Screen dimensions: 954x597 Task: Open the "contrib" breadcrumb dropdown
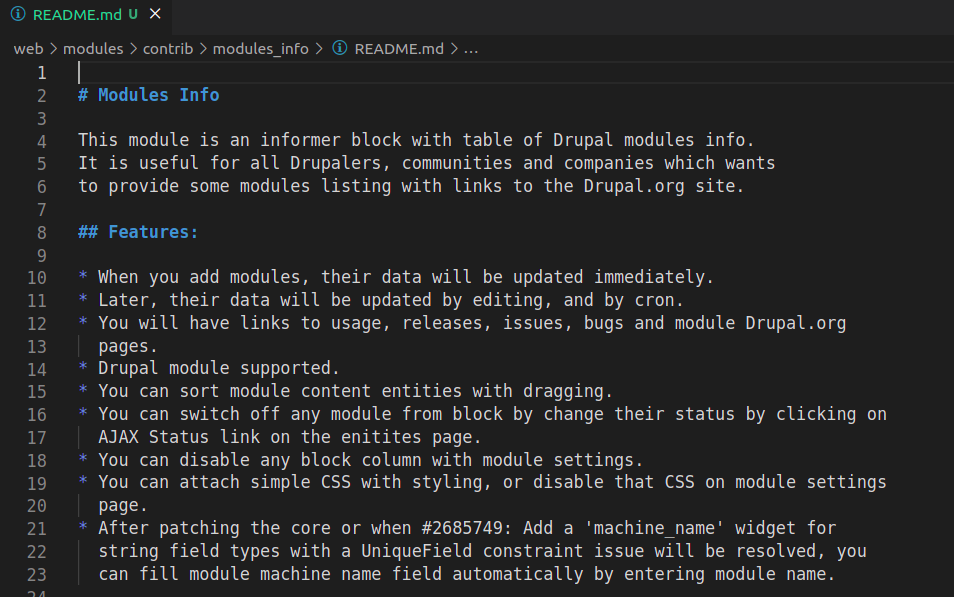coord(167,48)
